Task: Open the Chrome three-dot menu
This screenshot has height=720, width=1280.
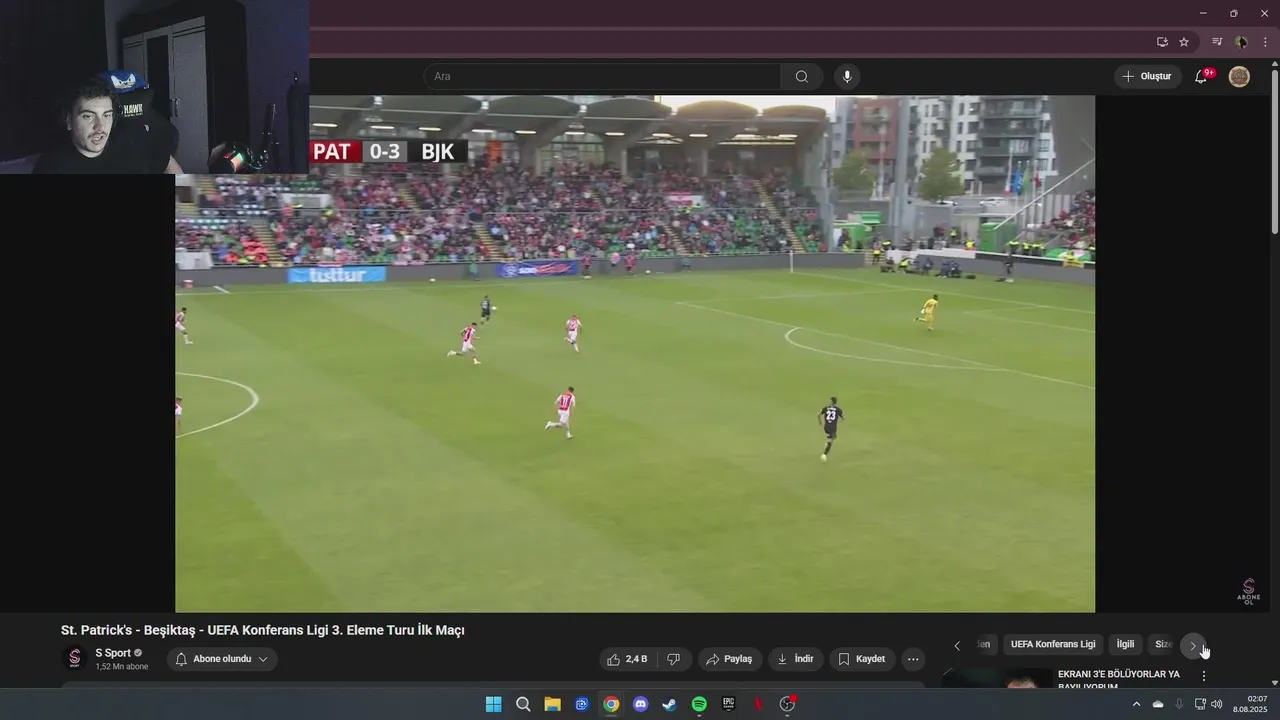Action: tap(1265, 42)
